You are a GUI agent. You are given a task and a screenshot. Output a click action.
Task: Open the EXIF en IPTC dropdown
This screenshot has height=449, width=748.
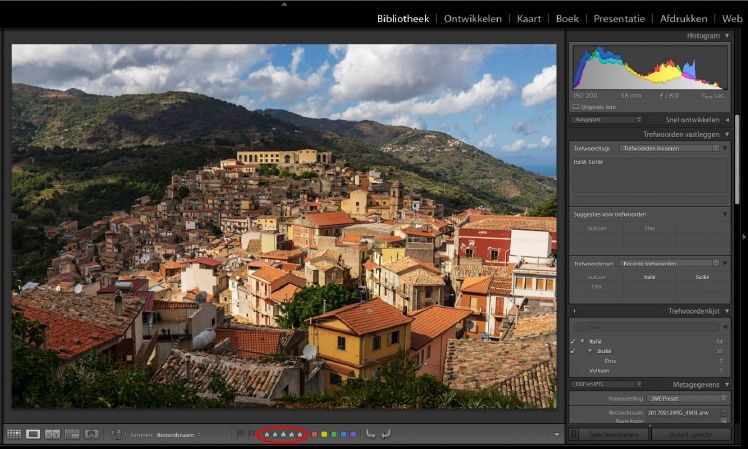click(606, 384)
